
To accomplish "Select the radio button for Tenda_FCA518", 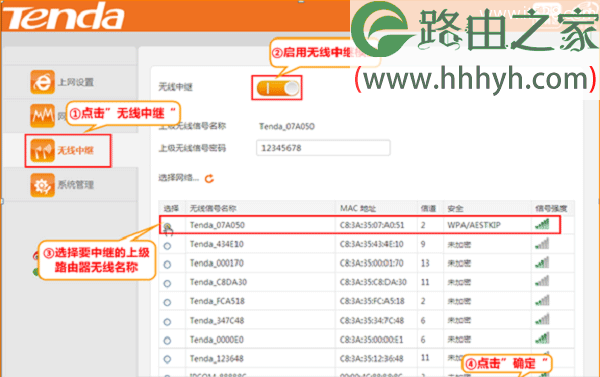I will (167, 302).
